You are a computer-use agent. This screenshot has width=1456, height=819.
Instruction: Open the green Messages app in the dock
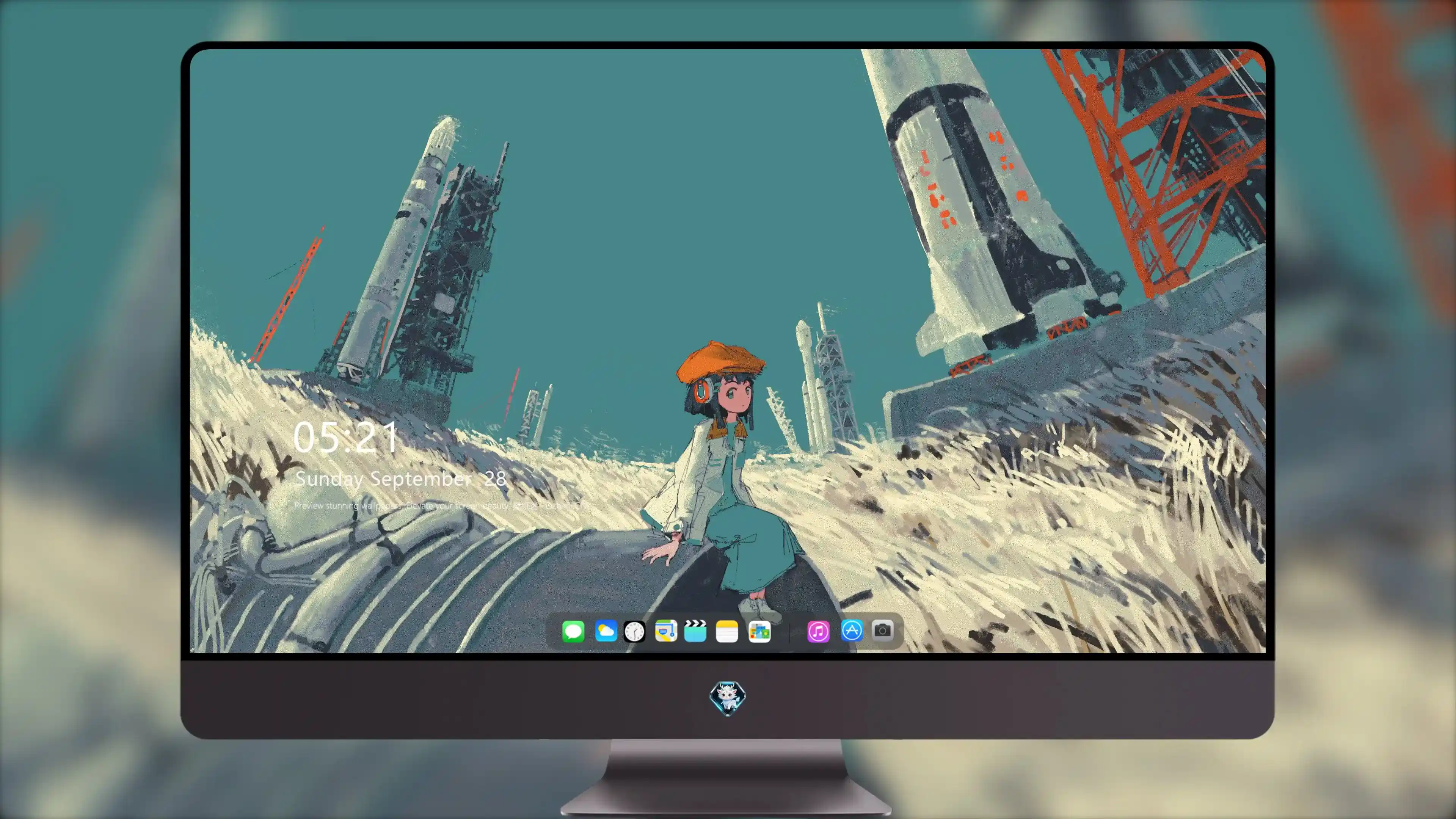[x=573, y=631]
